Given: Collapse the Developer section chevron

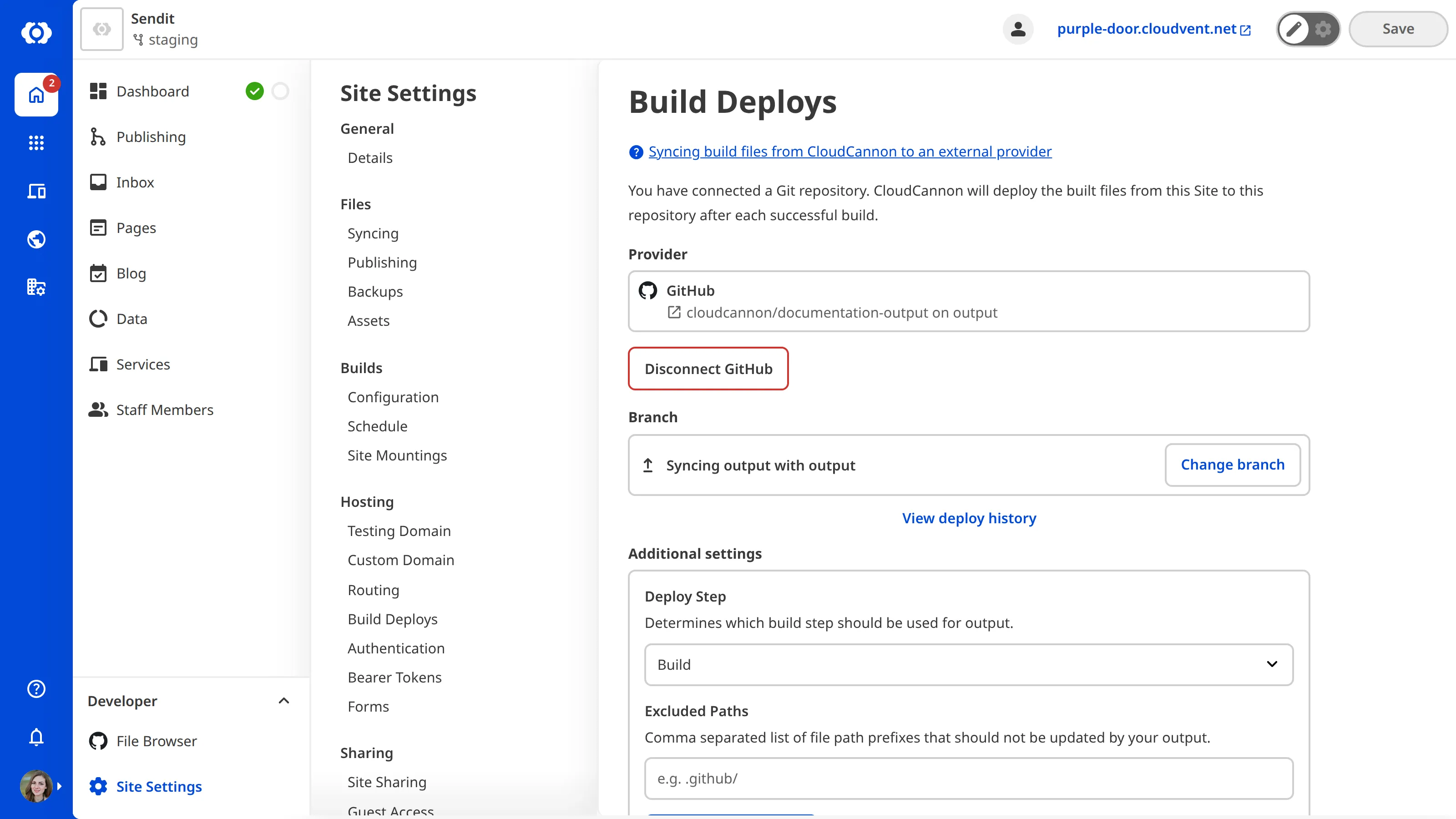Looking at the screenshot, I should pos(284,701).
